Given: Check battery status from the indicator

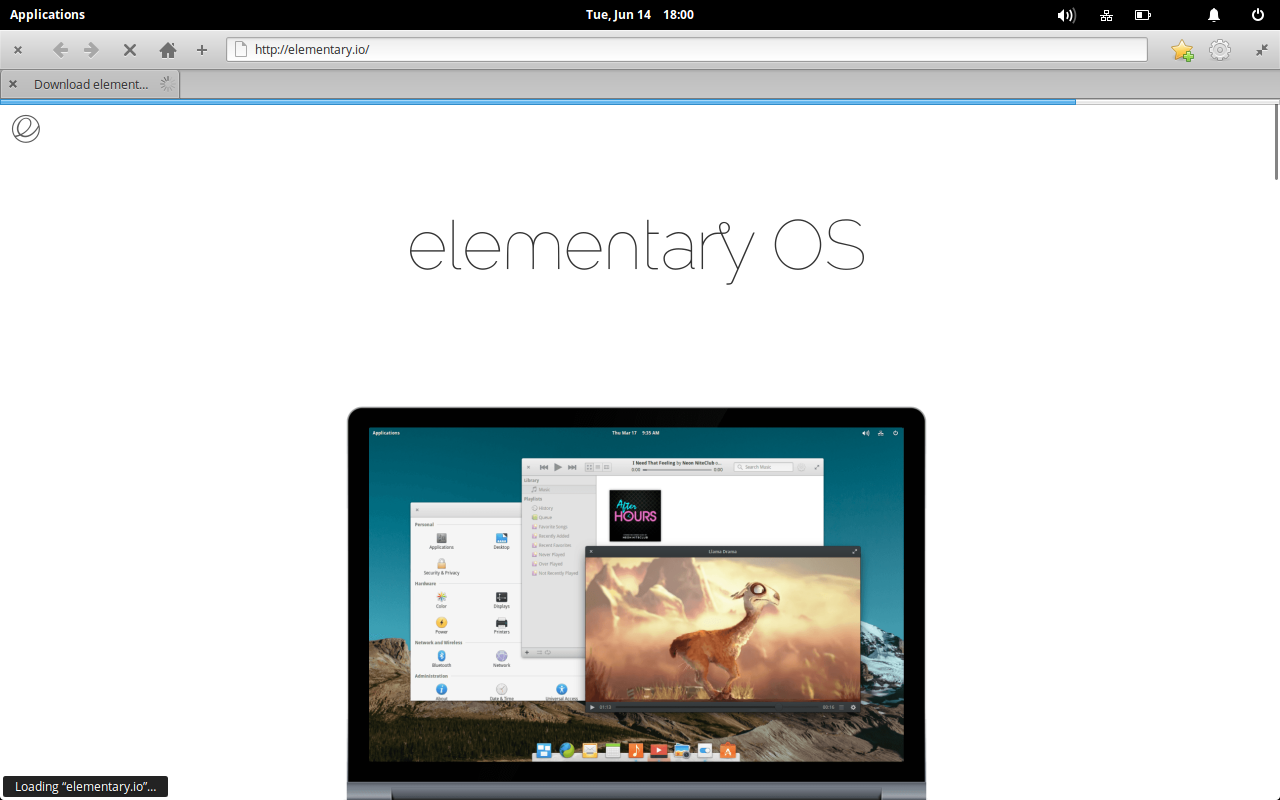Looking at the screenshot, I should tap(1142, 14).
